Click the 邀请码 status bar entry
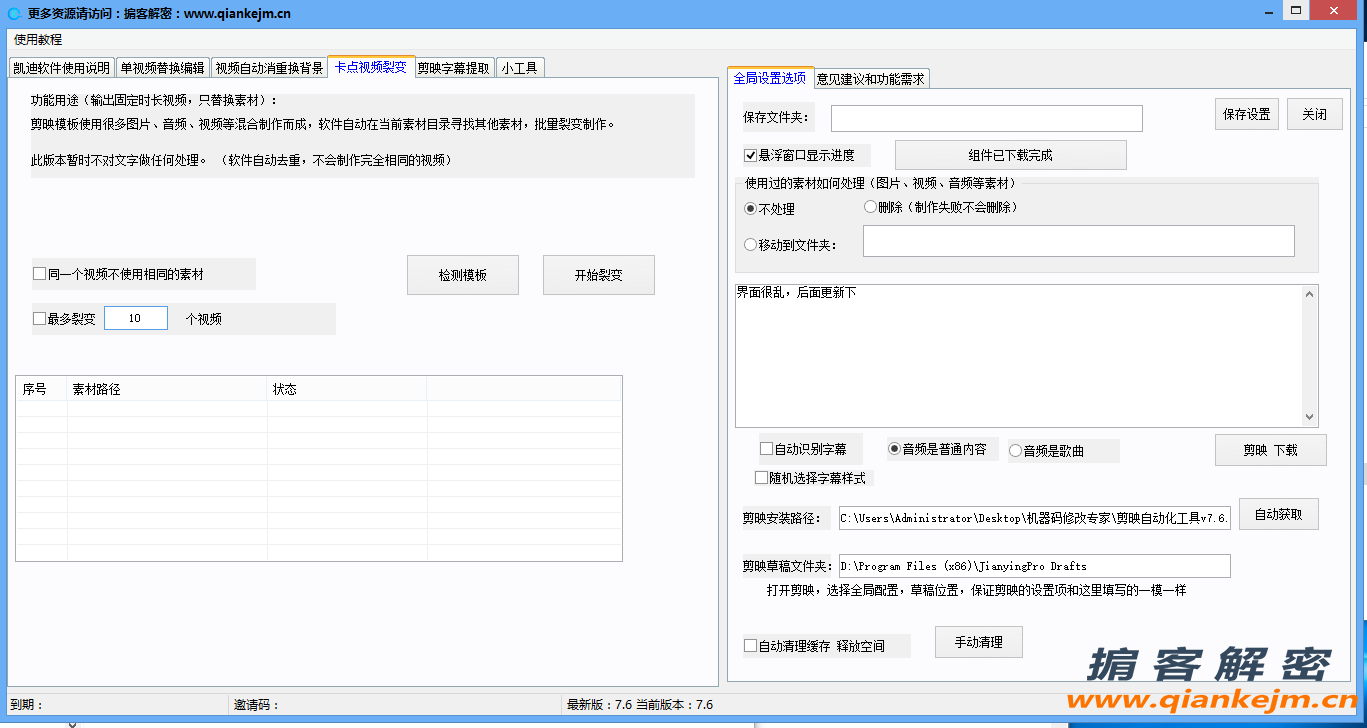The height and width of the screenshot is (728, 1367). (256, 705)
